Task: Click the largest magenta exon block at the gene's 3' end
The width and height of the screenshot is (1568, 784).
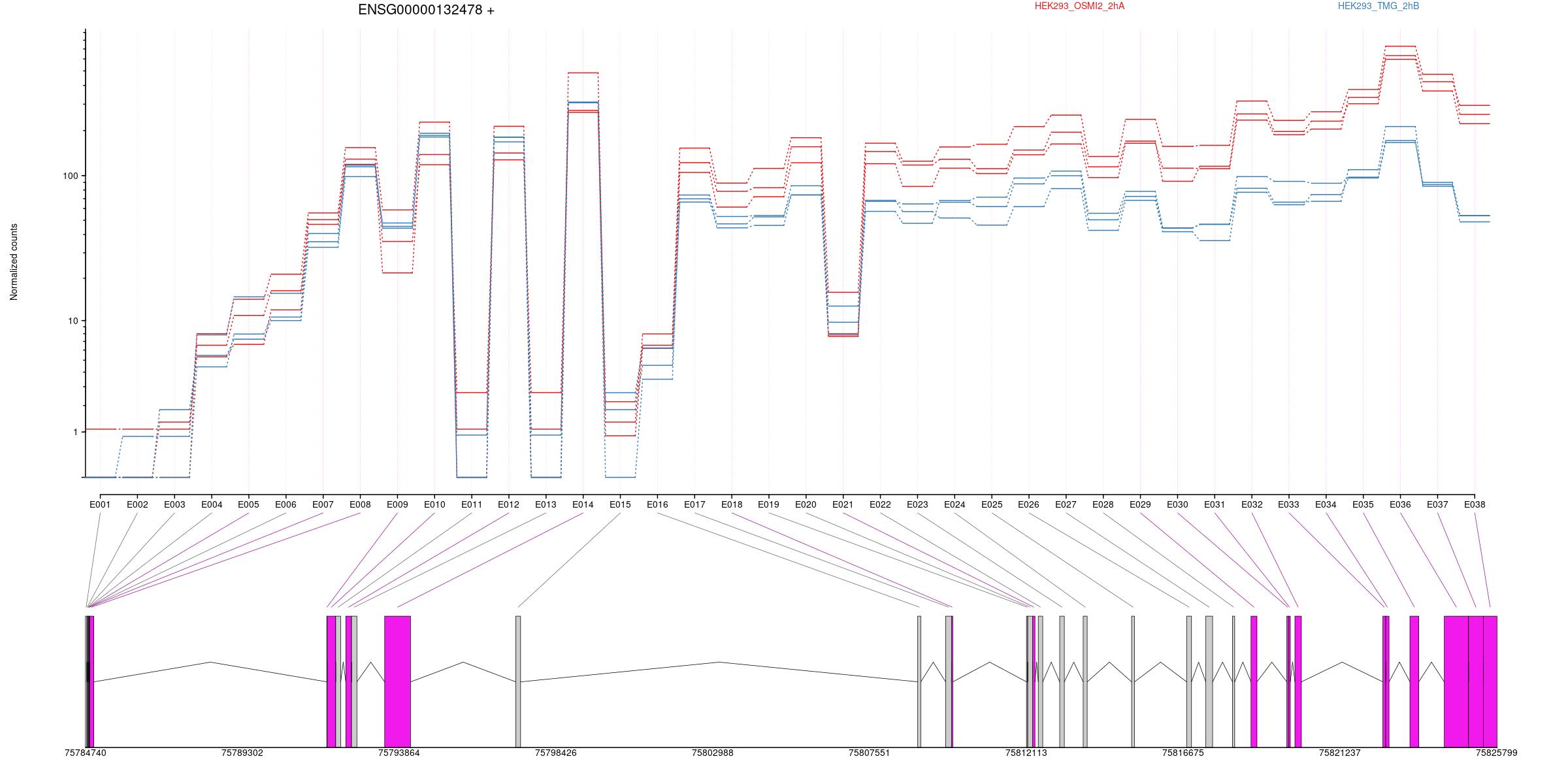Action: (x=1456, y=681)
